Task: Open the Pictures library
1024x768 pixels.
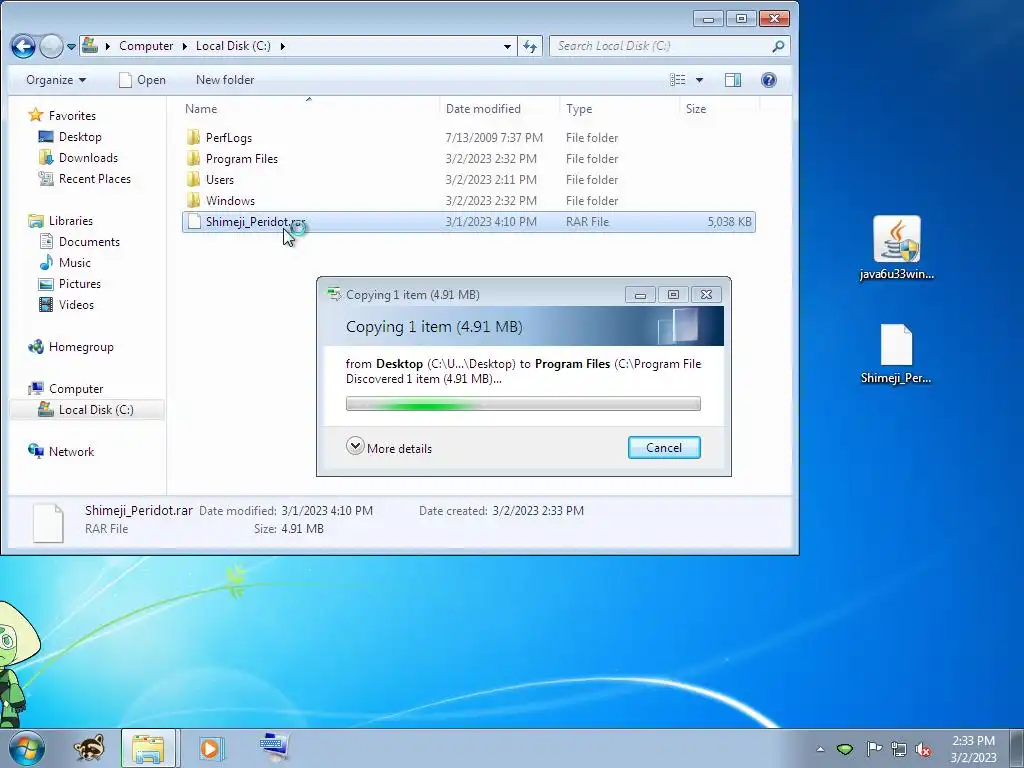Action: click(x=70, y=283)
